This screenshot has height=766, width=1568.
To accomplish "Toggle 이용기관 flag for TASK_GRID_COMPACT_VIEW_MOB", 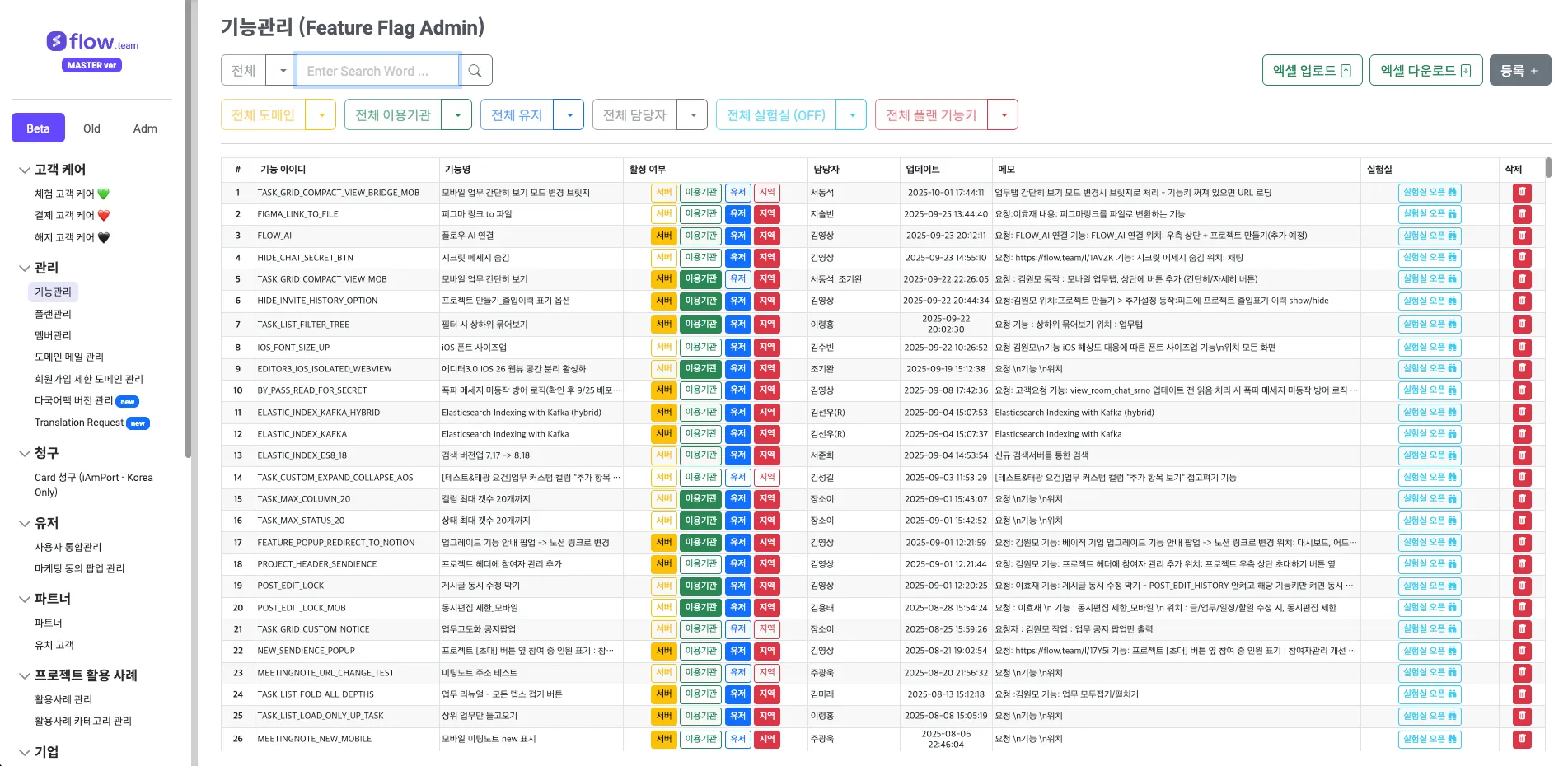I will click(x=700, y=279).
